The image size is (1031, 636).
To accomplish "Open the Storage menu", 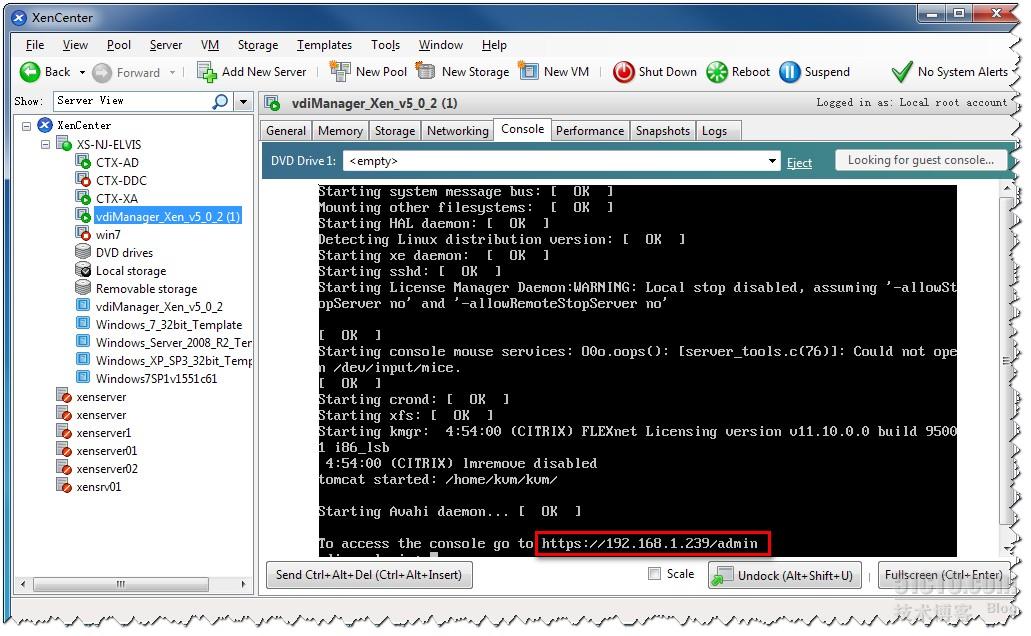I will tap(258, 45).
